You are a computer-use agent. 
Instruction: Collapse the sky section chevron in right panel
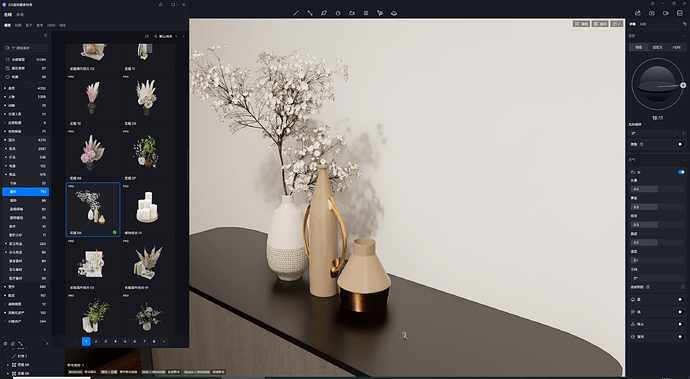(684, 36)
